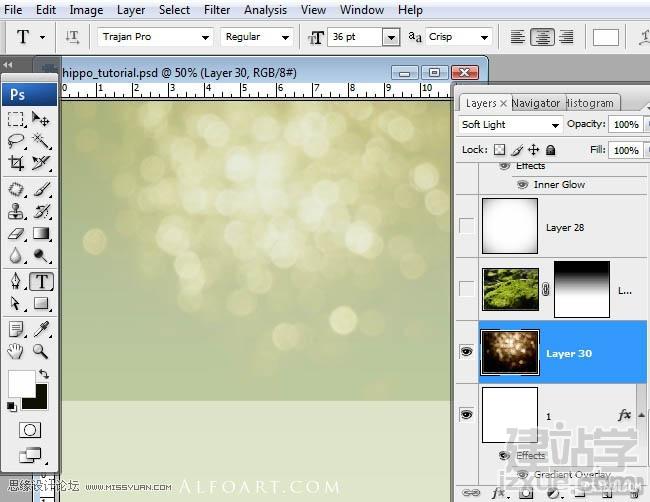The image size is (650, 502).
Task: Toggle Quick Mask mode
Action: click(x=30, y=430)
